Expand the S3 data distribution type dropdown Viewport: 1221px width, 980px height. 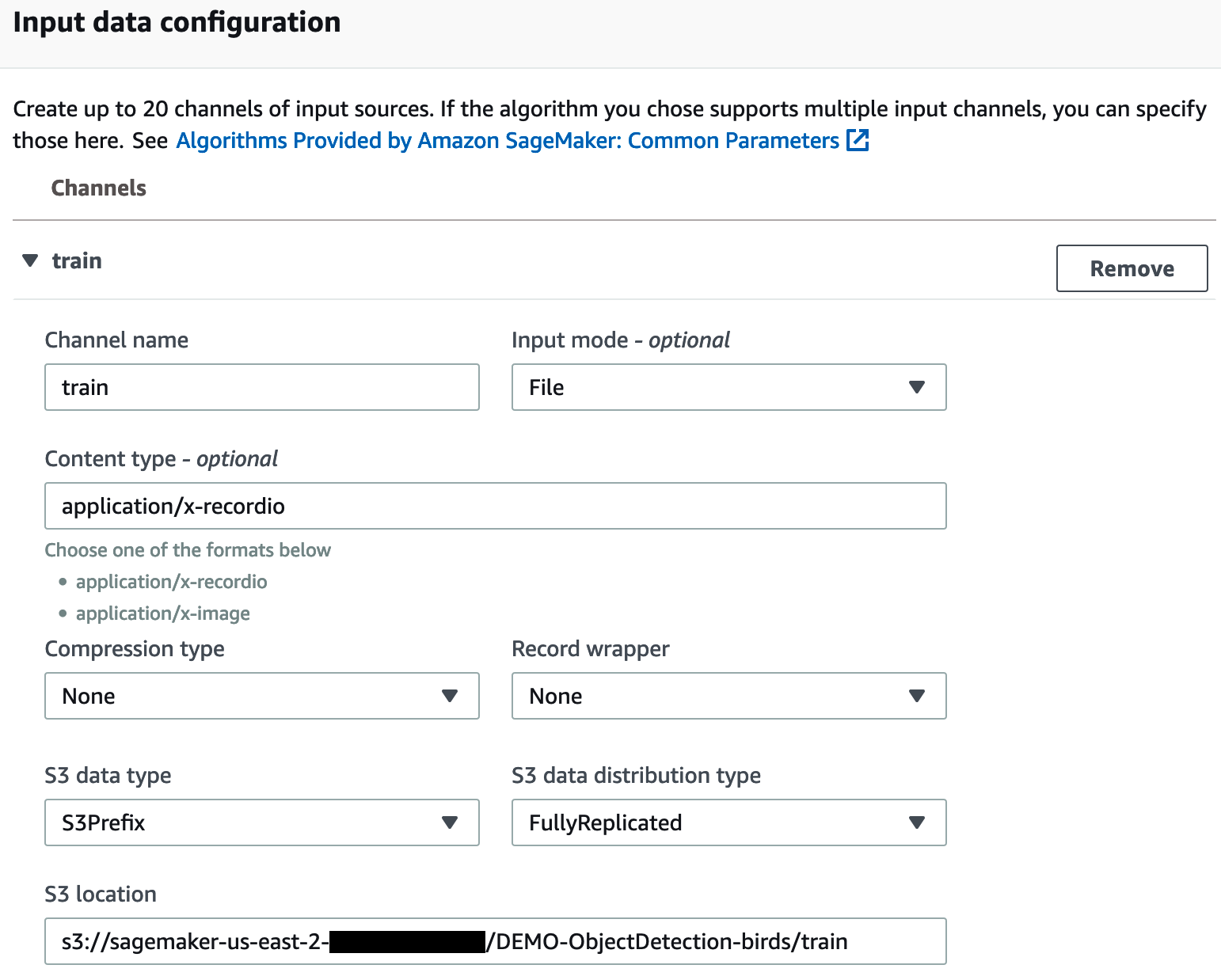tap(728, 822)
